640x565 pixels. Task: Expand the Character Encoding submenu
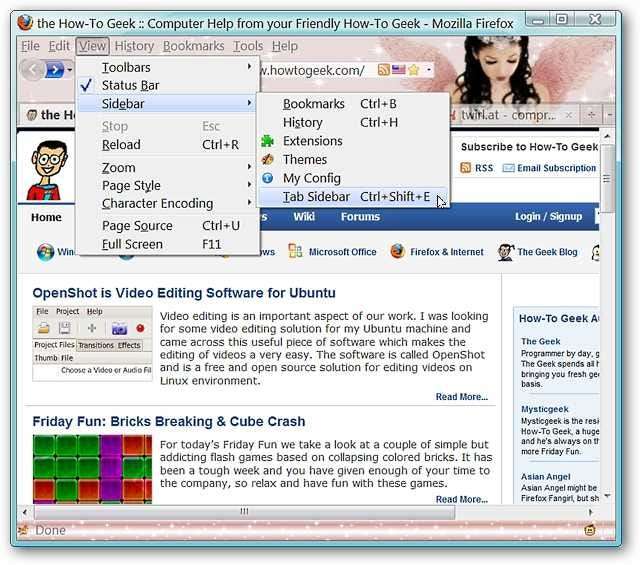click(168, 203)
